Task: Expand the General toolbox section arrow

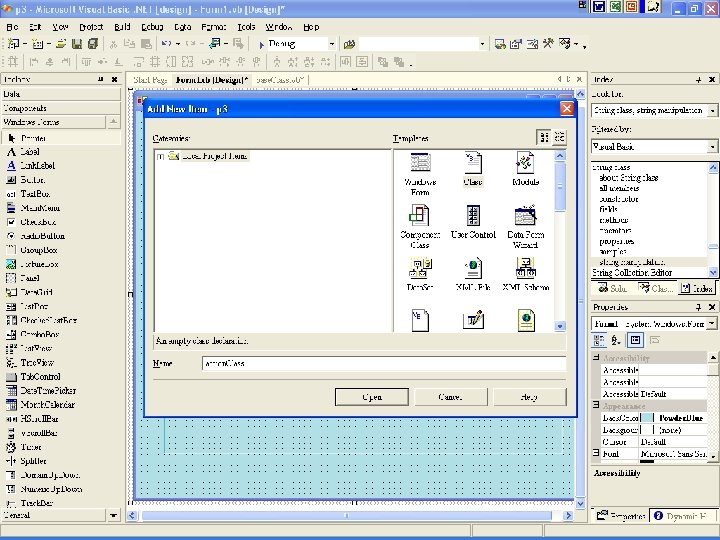Action: point(113,516)
